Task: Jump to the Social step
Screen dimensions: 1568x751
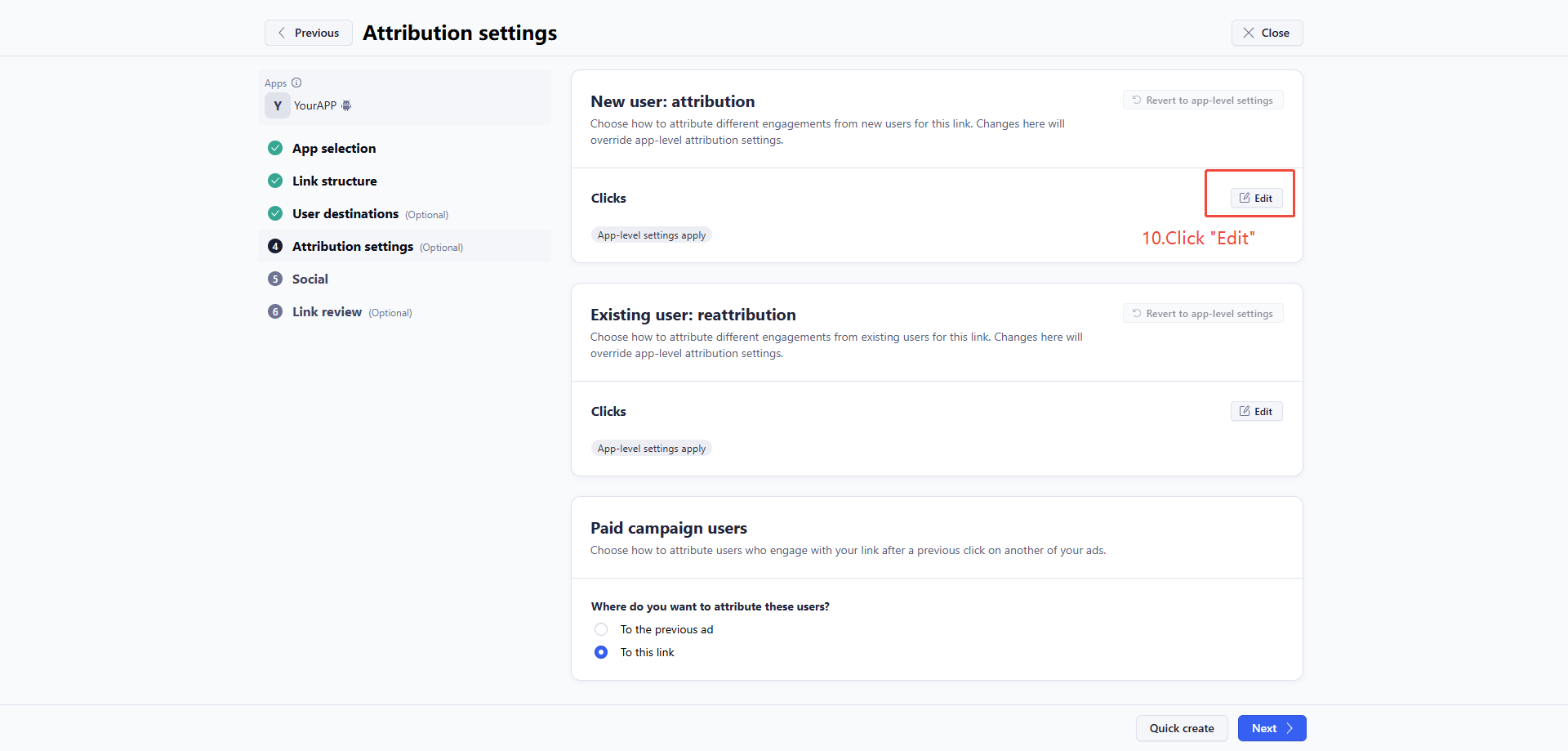Action: [x=310, y=279]
